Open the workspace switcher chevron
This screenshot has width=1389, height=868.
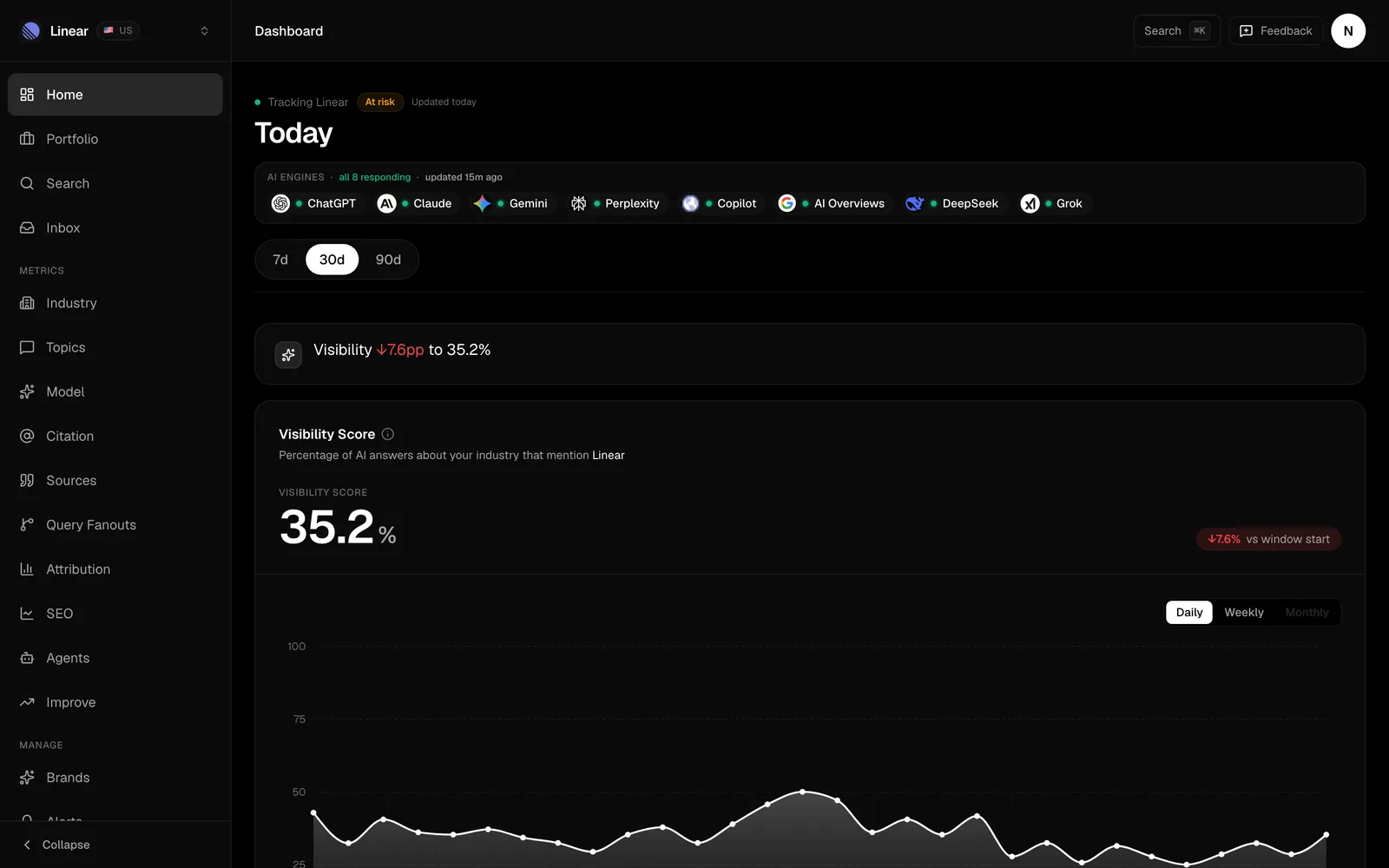(204, 31)
